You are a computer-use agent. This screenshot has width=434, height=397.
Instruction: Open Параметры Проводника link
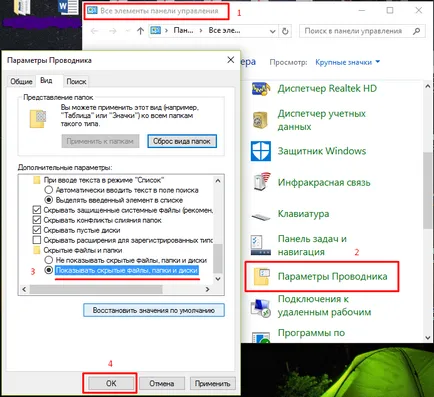[x=333, y=277]
